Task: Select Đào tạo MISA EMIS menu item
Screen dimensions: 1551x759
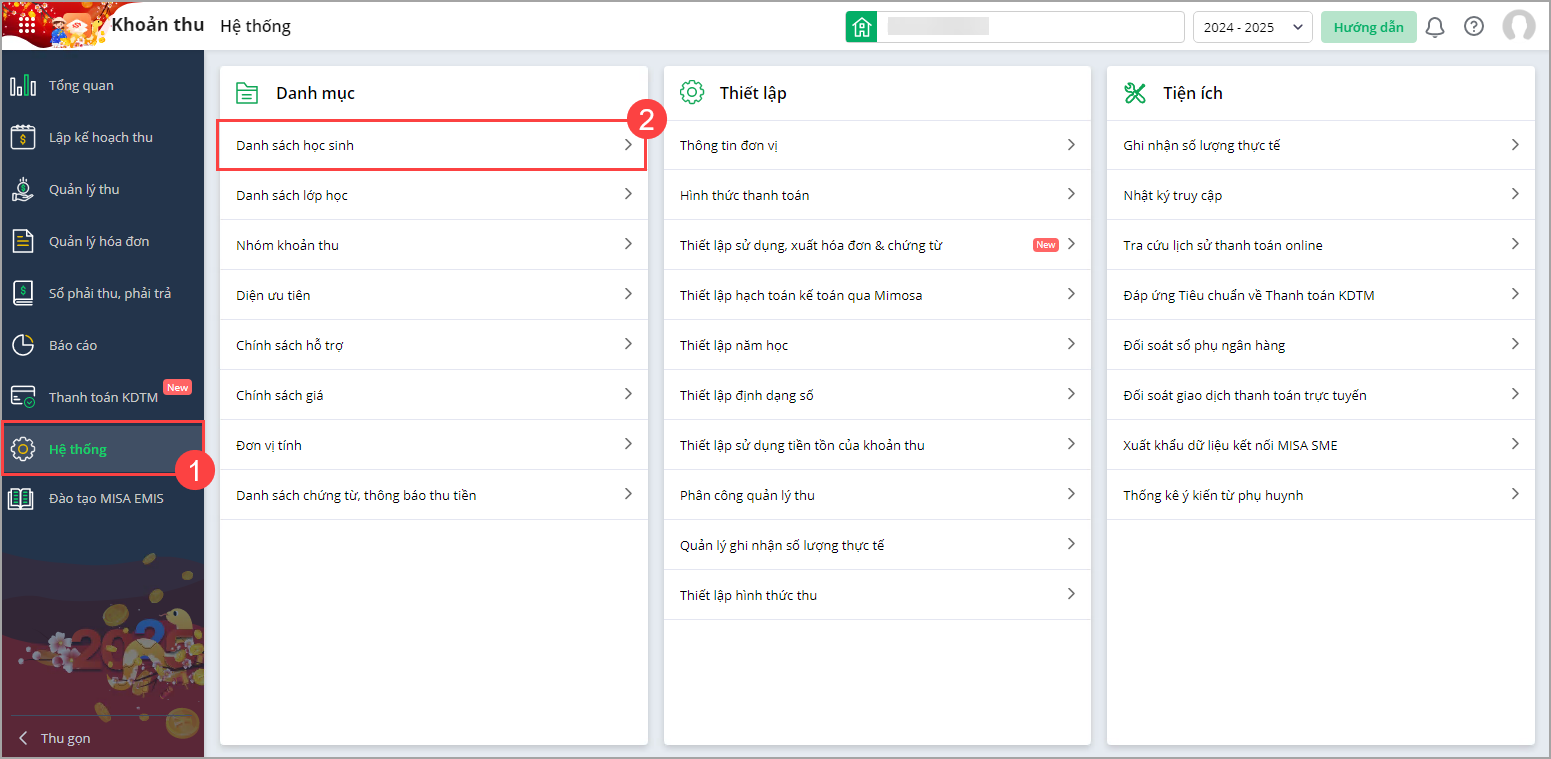Action: pyautogui.click(x=106, y=498)
